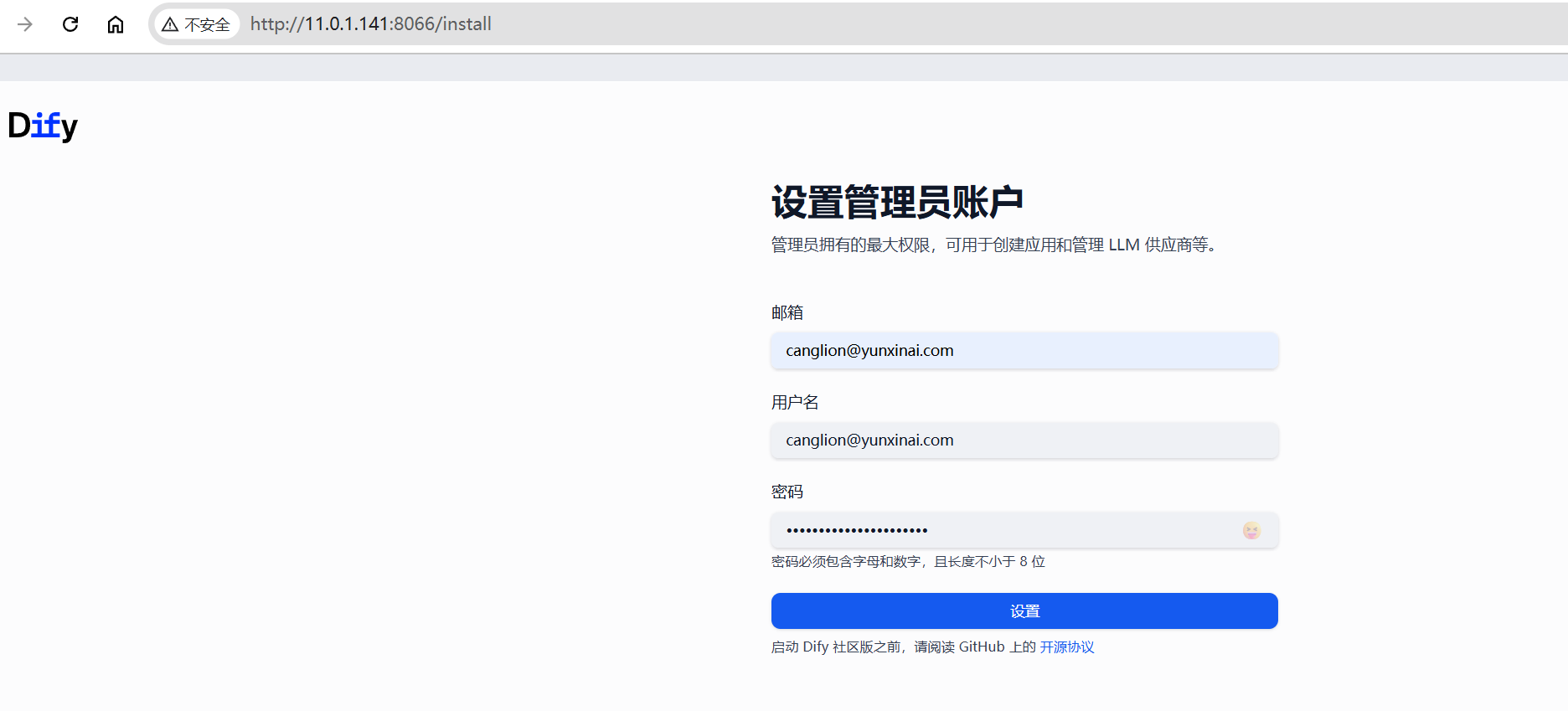Click the 密码 field label
The height and width of the screenshot is (711, 1568).
point(787,492)
